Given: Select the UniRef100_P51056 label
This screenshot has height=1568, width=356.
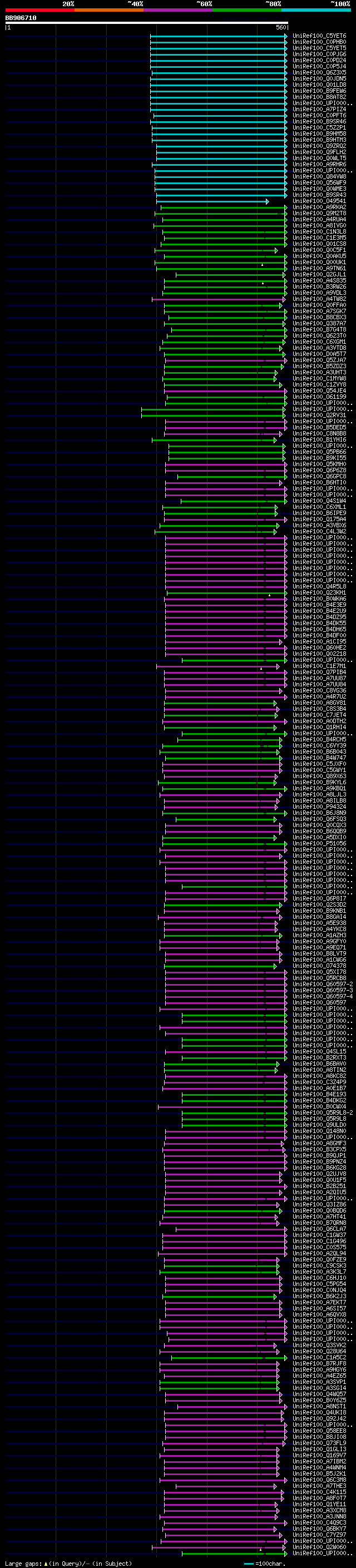Looking at the screenshot, I should [319, 844].
